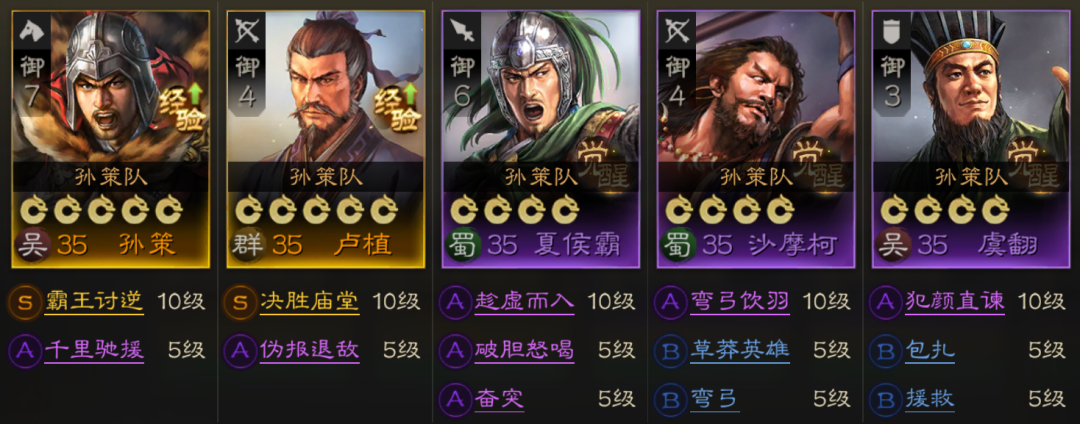The image size is (1080, 424).
Task: Select 夏侯霸's hero portrait card
Action: point(541,138)
